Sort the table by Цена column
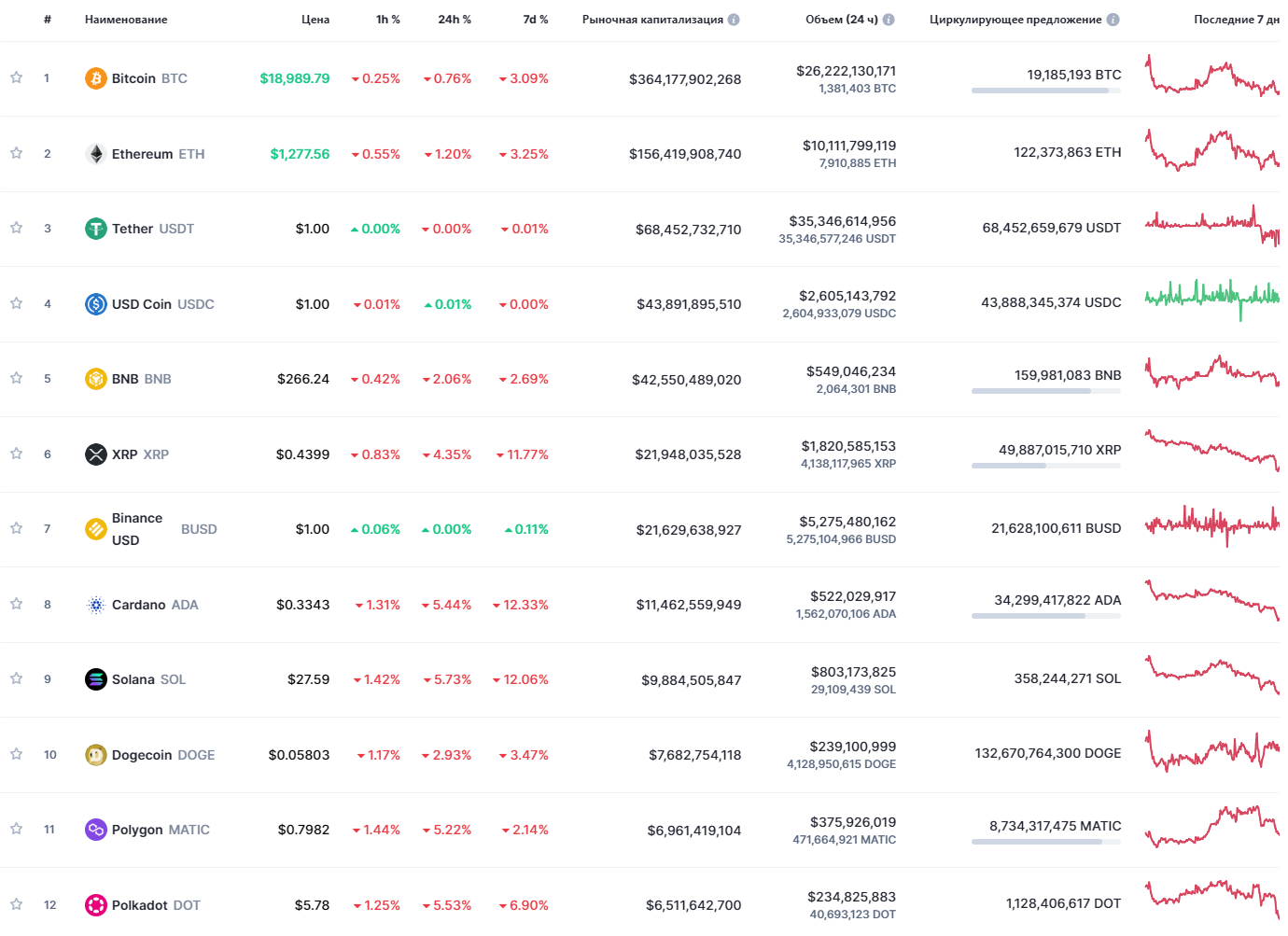This screenshot has height=936, width=1288. click(x=315, y=20)
